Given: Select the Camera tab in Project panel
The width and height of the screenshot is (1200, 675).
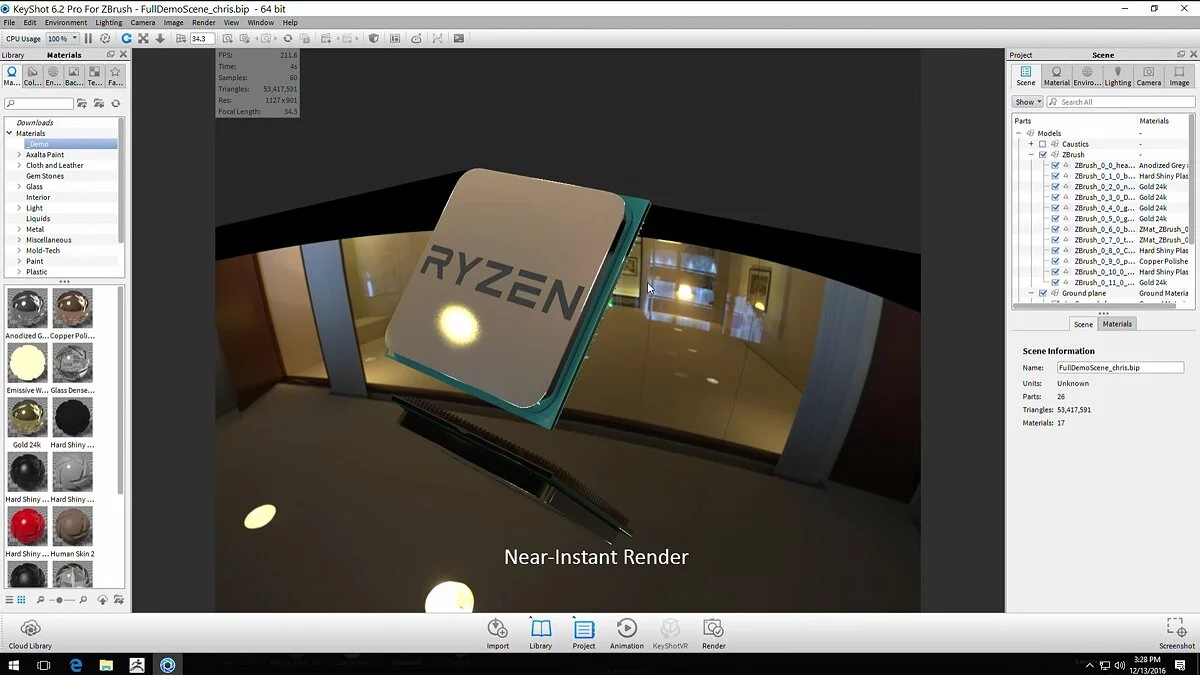Looking at the screenshot, I should click(1148, 76).
